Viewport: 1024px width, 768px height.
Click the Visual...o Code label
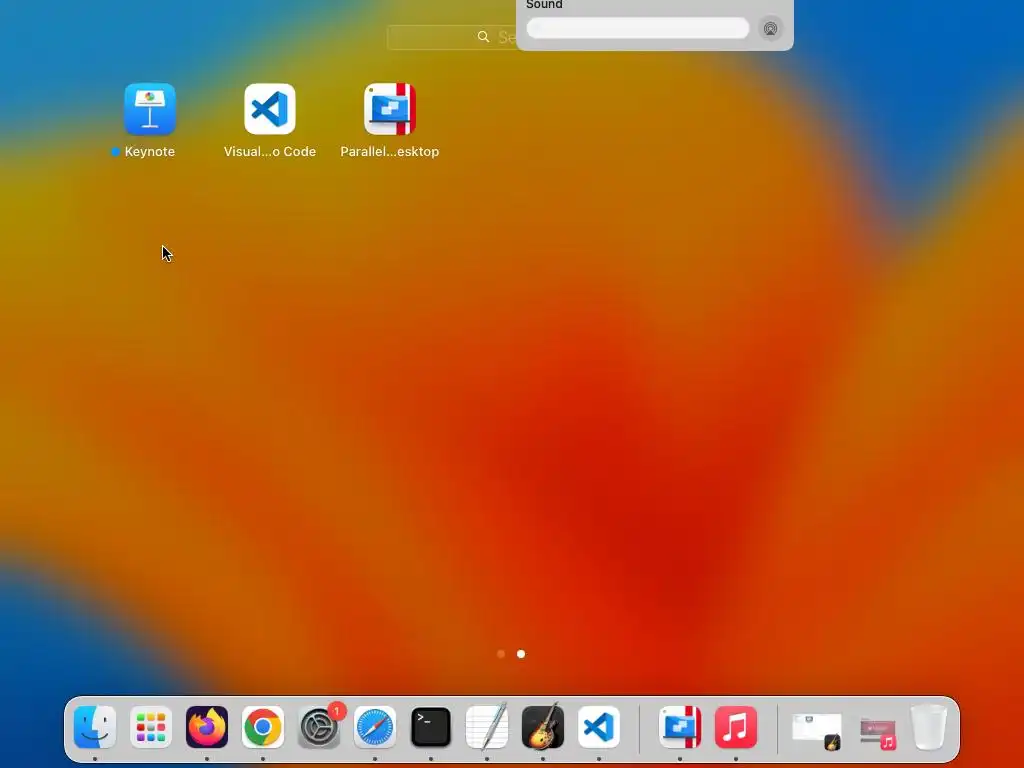click(x=270, y=152)
